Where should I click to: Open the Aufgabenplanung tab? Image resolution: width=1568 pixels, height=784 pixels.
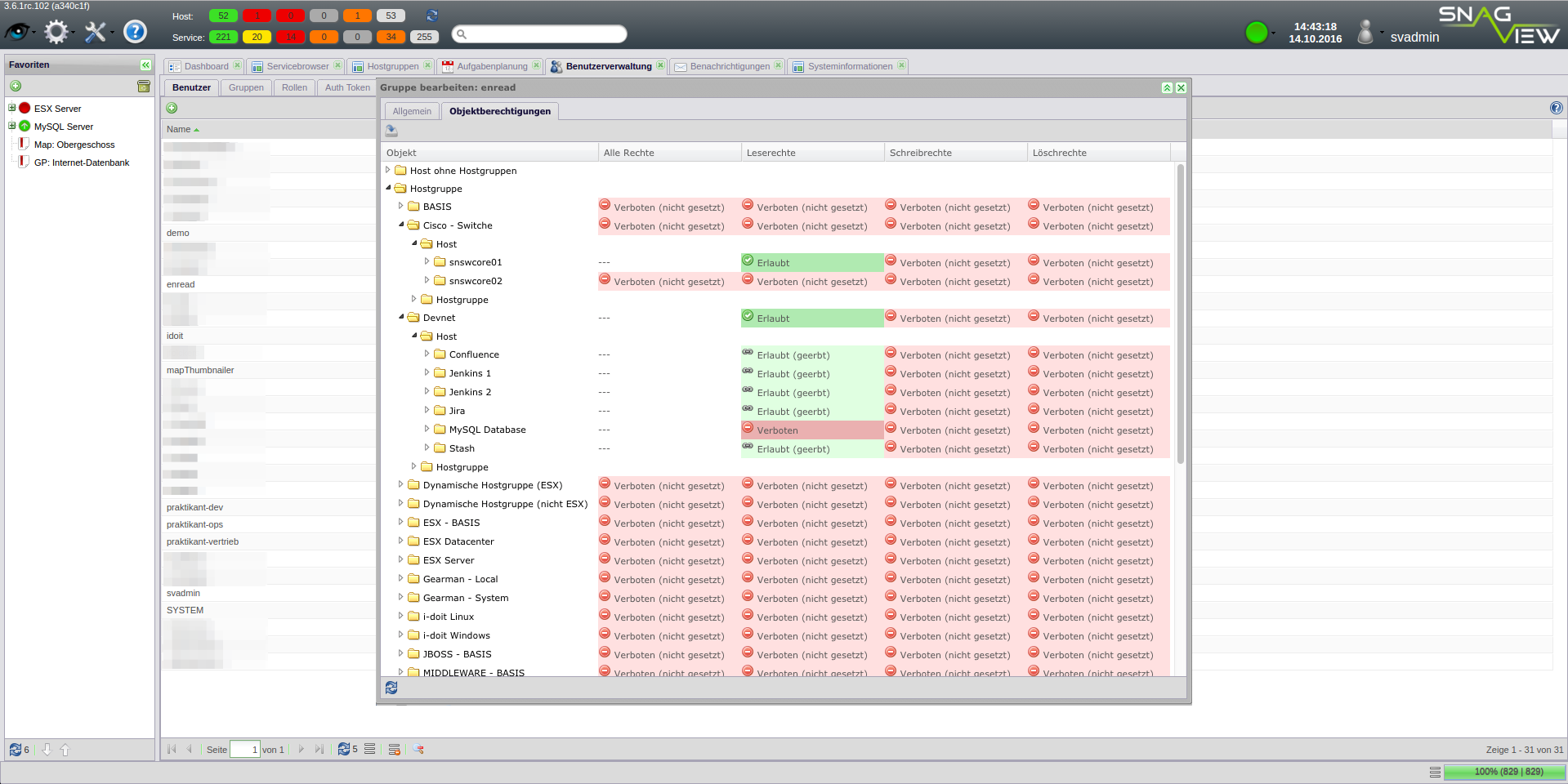(492, 66)
